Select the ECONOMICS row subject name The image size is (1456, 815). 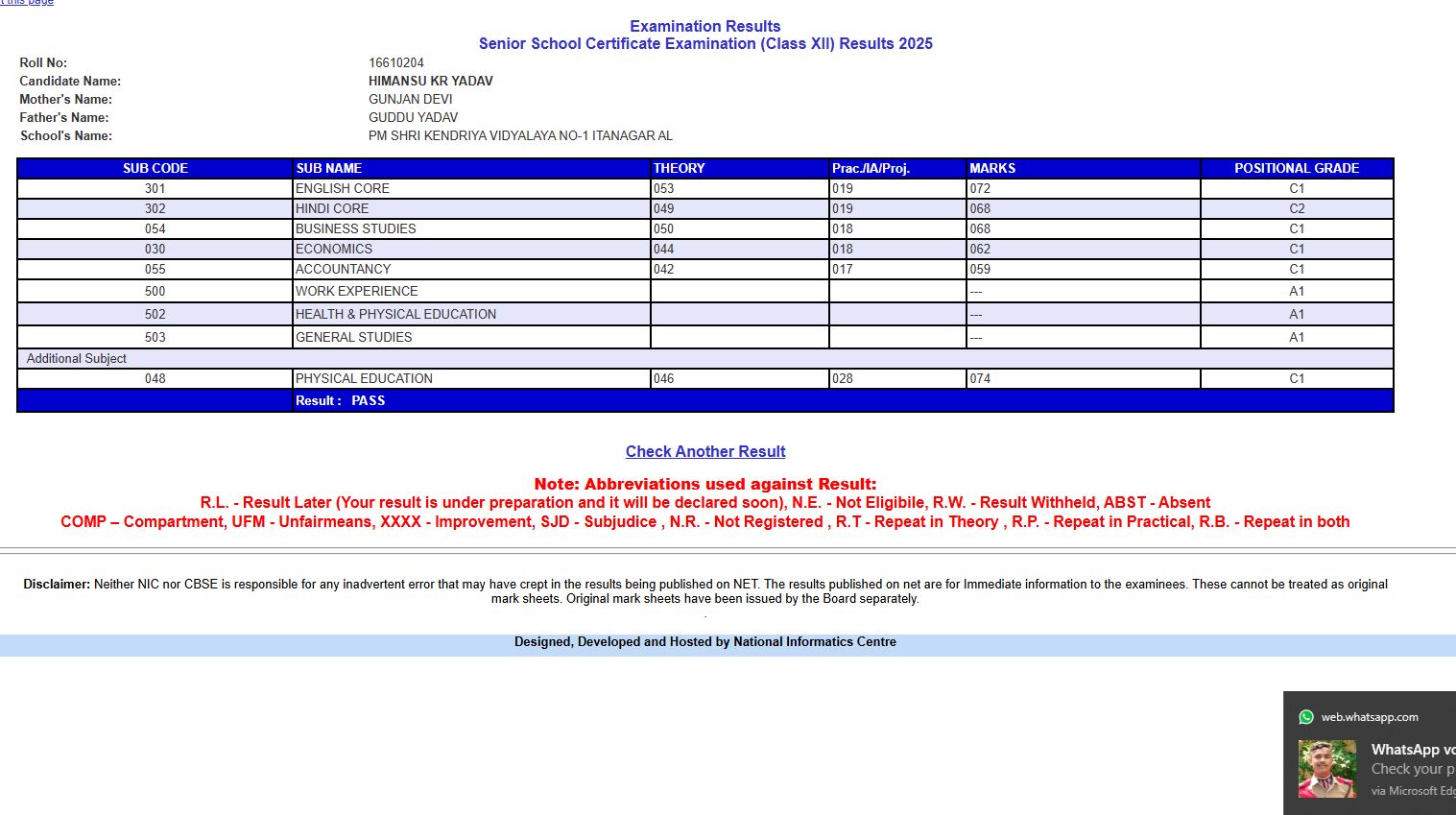tap(334, 249)
